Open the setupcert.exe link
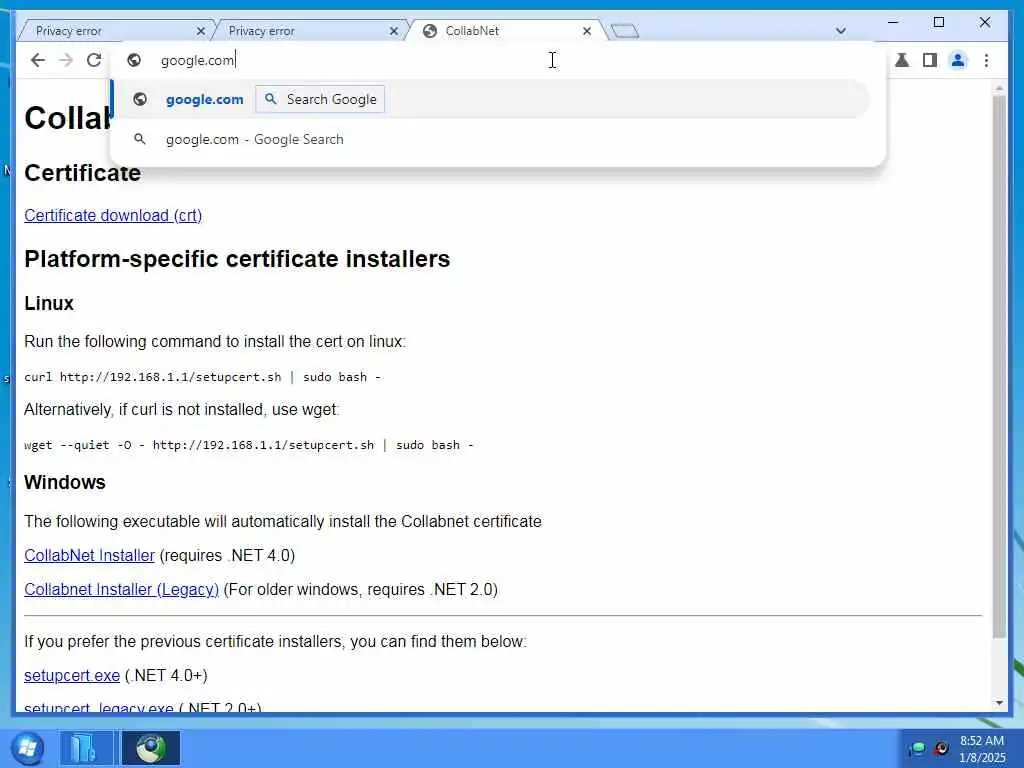This screenshot has width=1024, height=768. (x=72, y=675)
